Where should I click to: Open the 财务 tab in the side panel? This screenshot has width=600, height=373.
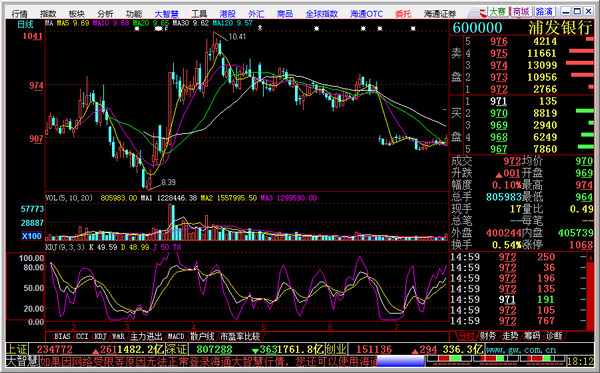[488, 336]
